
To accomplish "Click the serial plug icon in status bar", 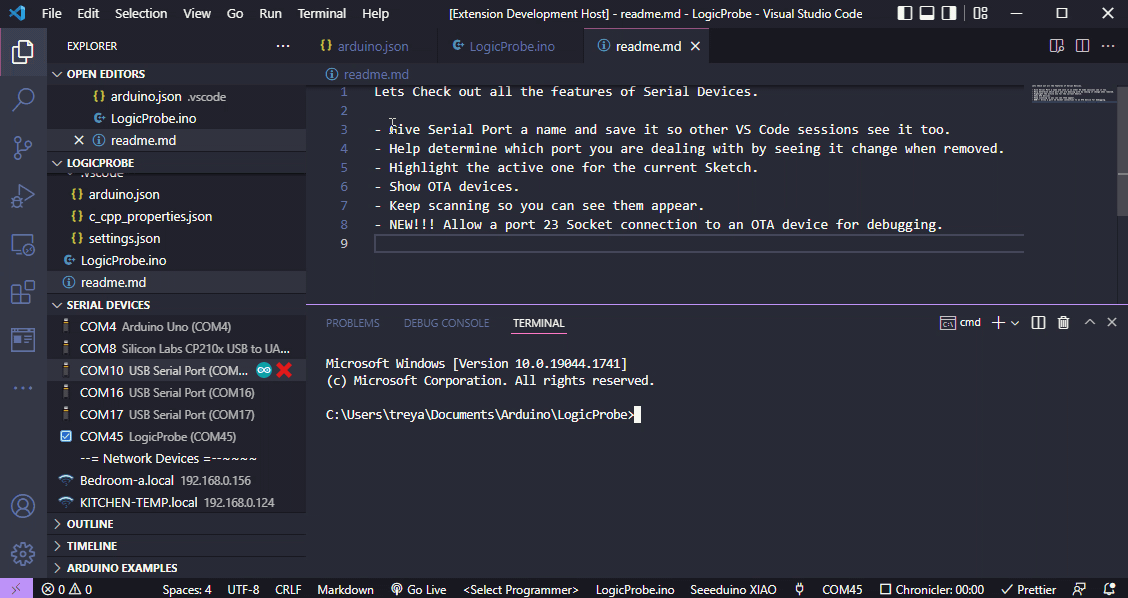I will click(x=799, y=589).
